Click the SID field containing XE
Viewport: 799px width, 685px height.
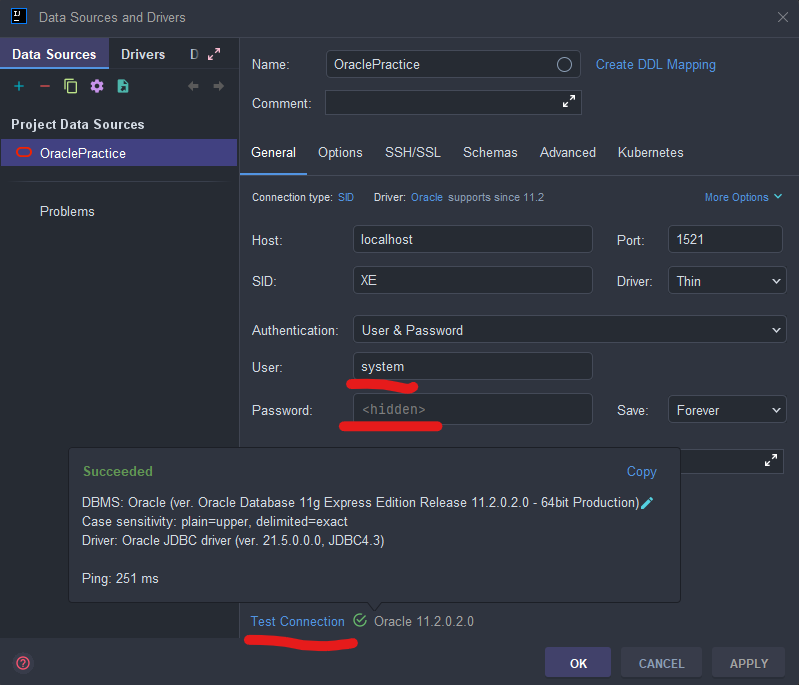click(x=473, y=280)
